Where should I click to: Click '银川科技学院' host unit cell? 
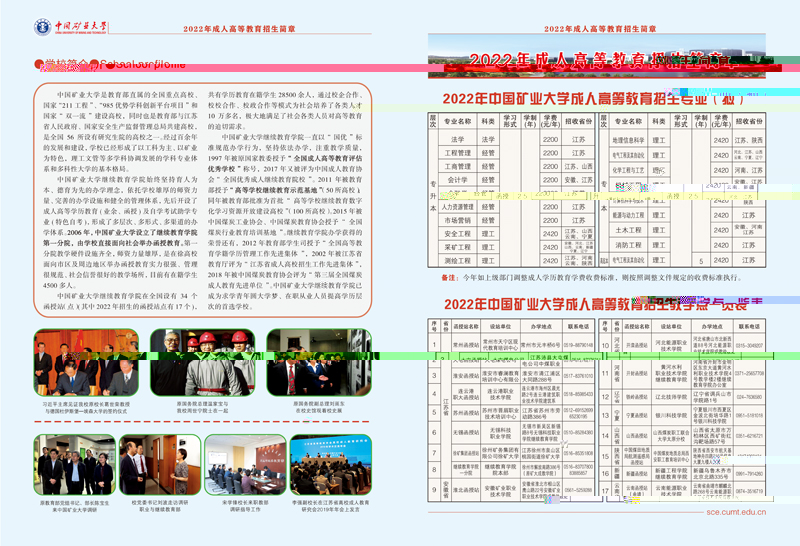pos(671,415)
